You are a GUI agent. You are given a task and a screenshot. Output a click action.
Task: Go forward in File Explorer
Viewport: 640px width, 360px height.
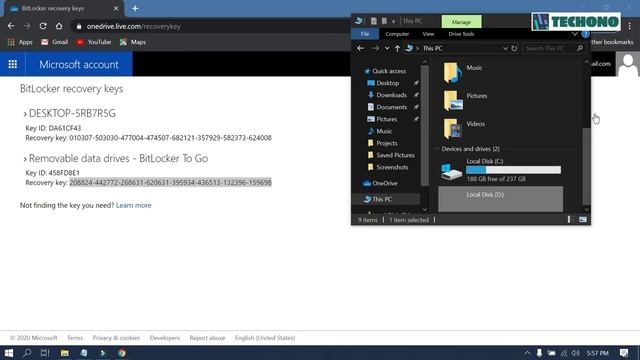375,48
